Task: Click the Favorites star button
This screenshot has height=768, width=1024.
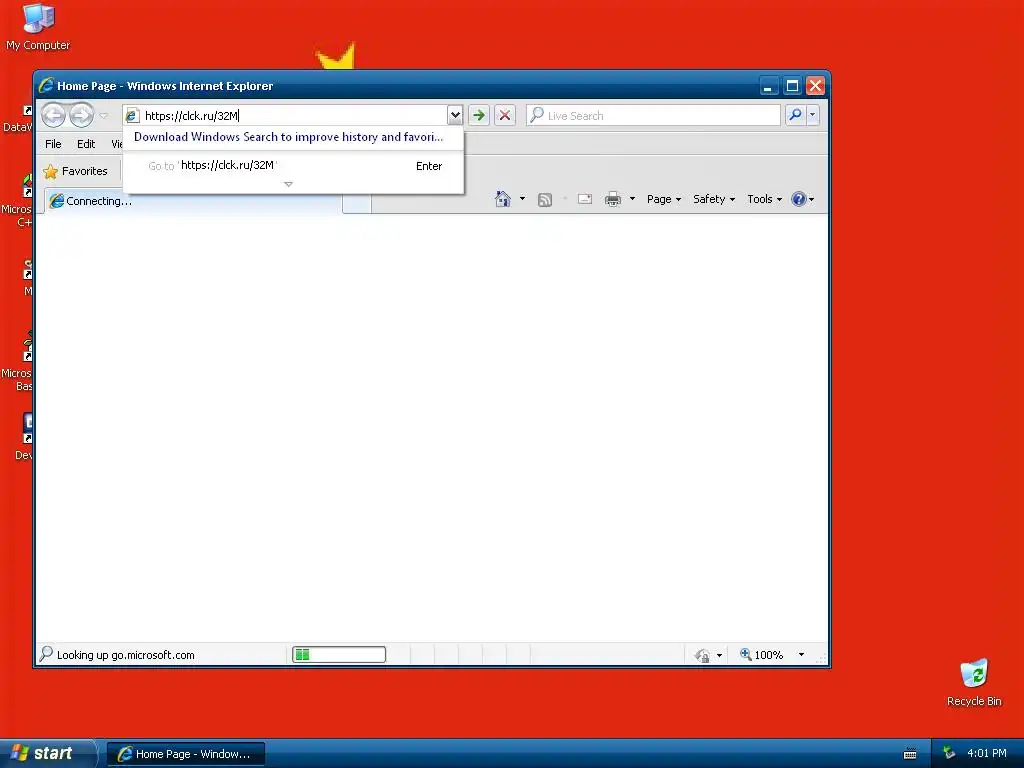Action: coord(75,171)
